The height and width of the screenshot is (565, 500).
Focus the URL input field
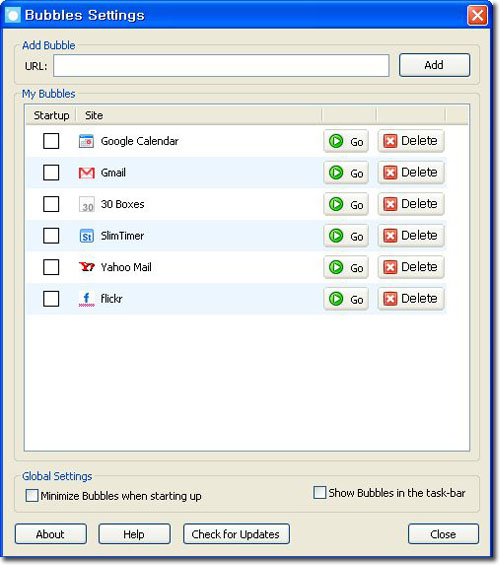pos(221,66)
